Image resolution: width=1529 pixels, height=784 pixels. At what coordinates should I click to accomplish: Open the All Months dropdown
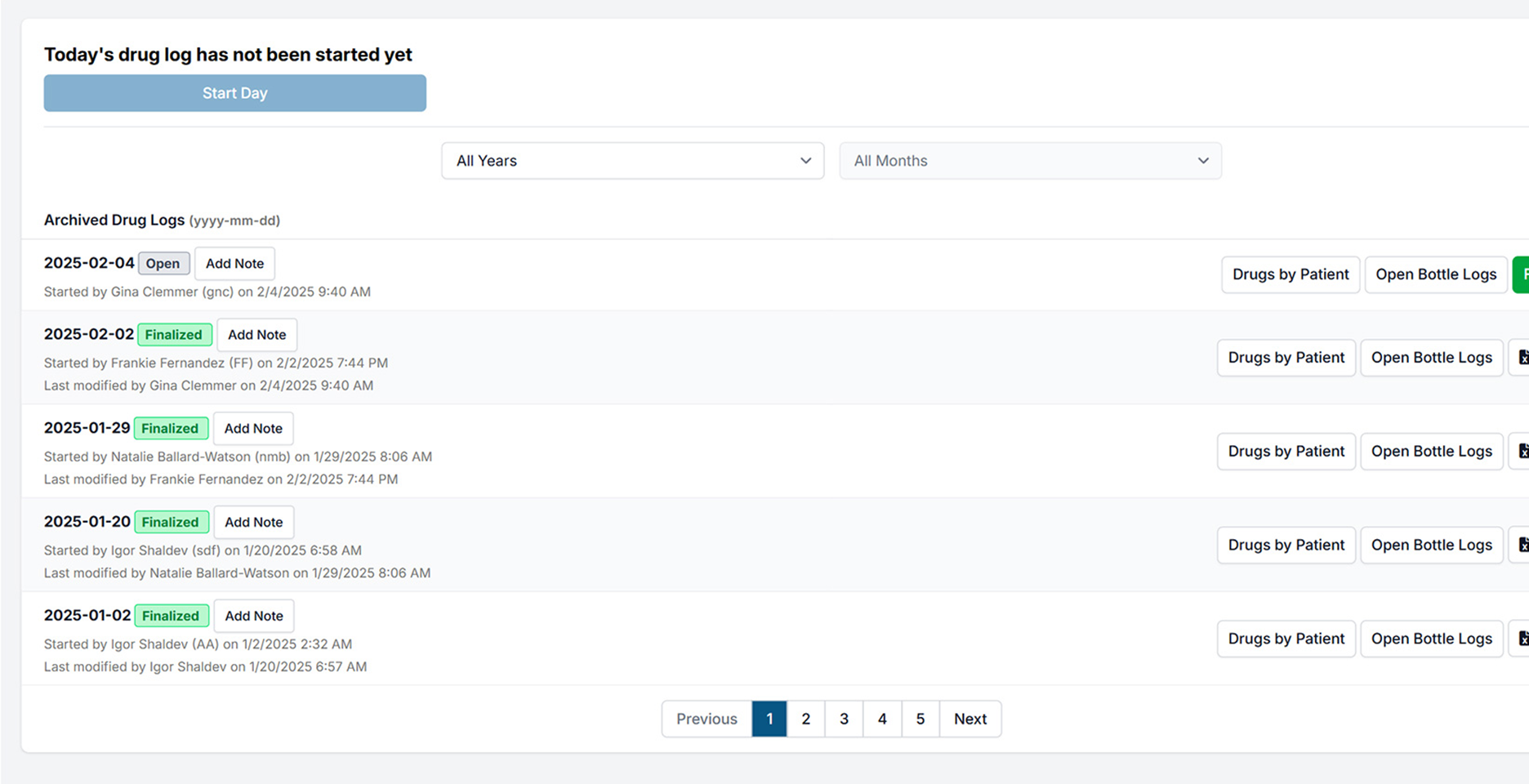click(x=1029, y=161)
